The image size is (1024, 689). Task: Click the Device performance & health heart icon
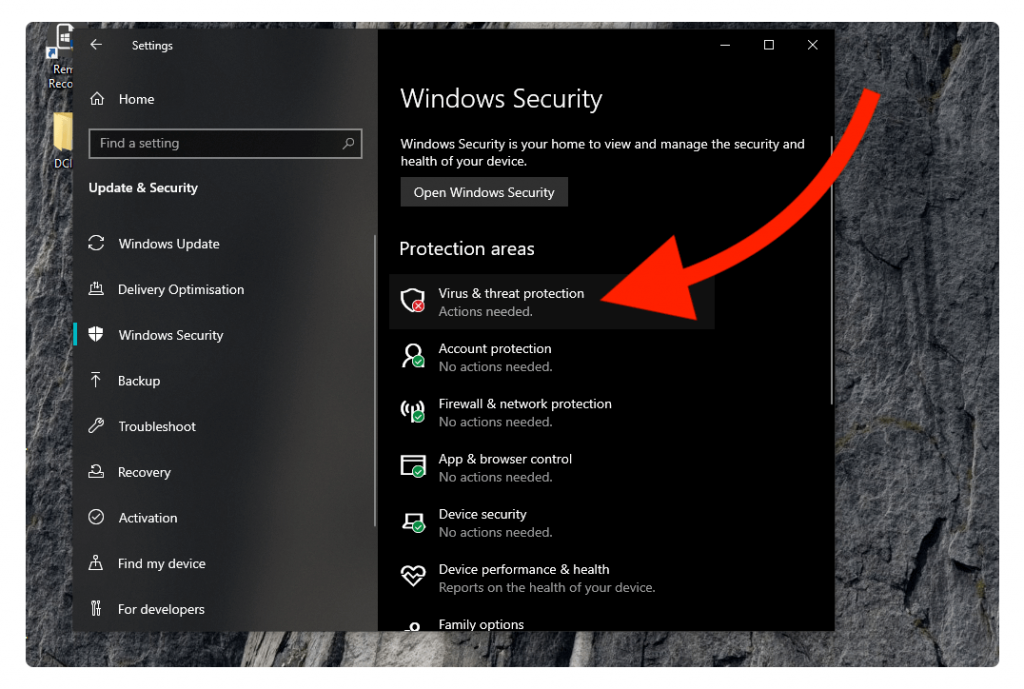click(x=412, y=576)
